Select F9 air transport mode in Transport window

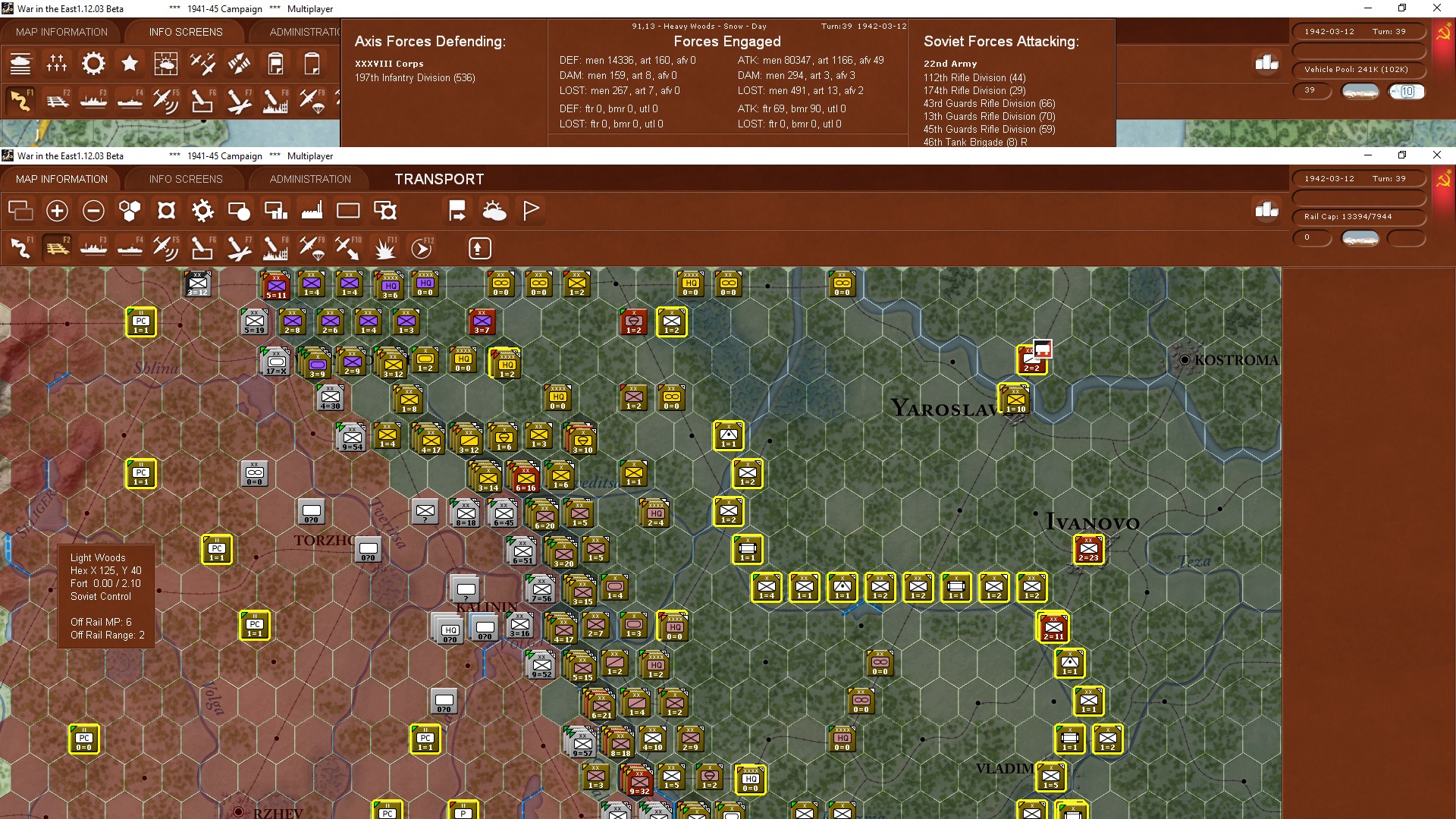point(312,248)
